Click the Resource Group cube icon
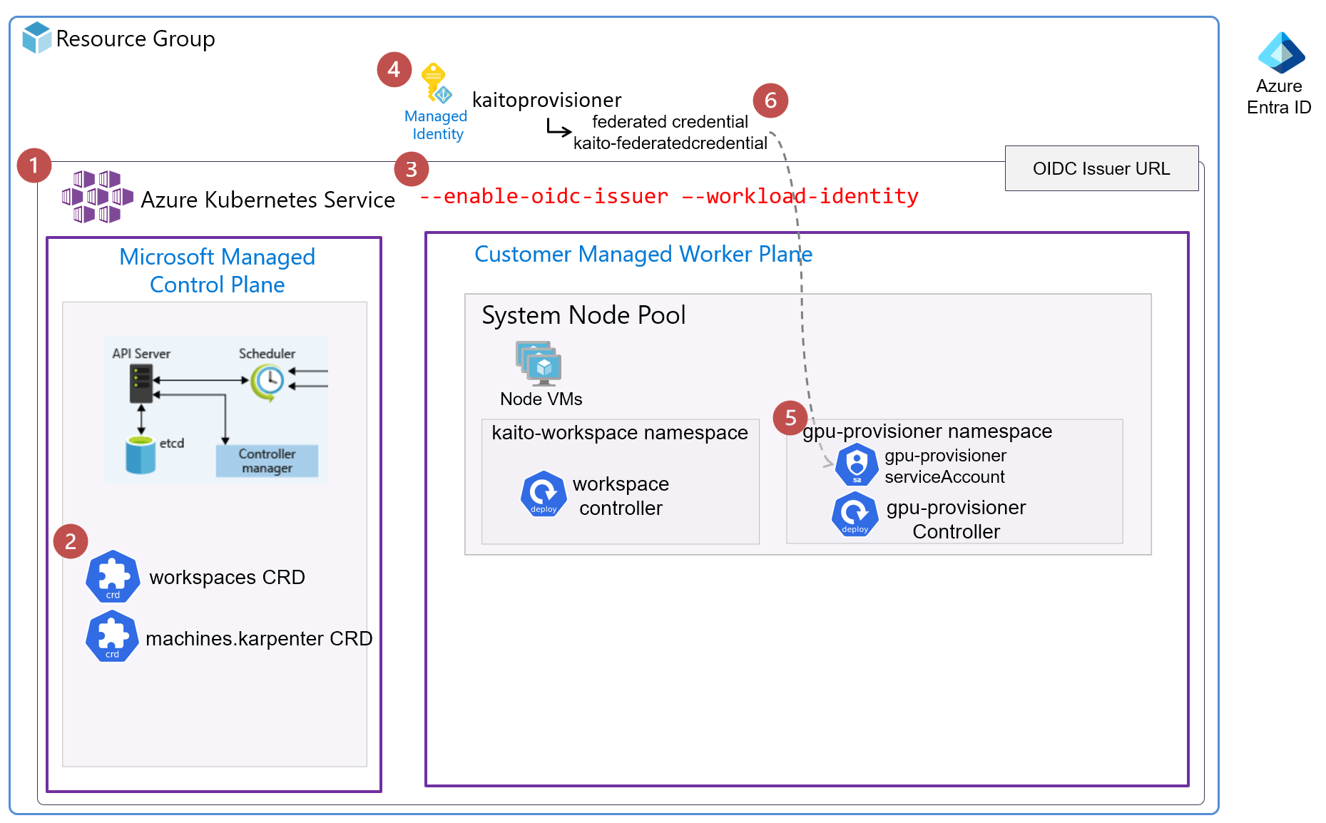 (37, 38)
